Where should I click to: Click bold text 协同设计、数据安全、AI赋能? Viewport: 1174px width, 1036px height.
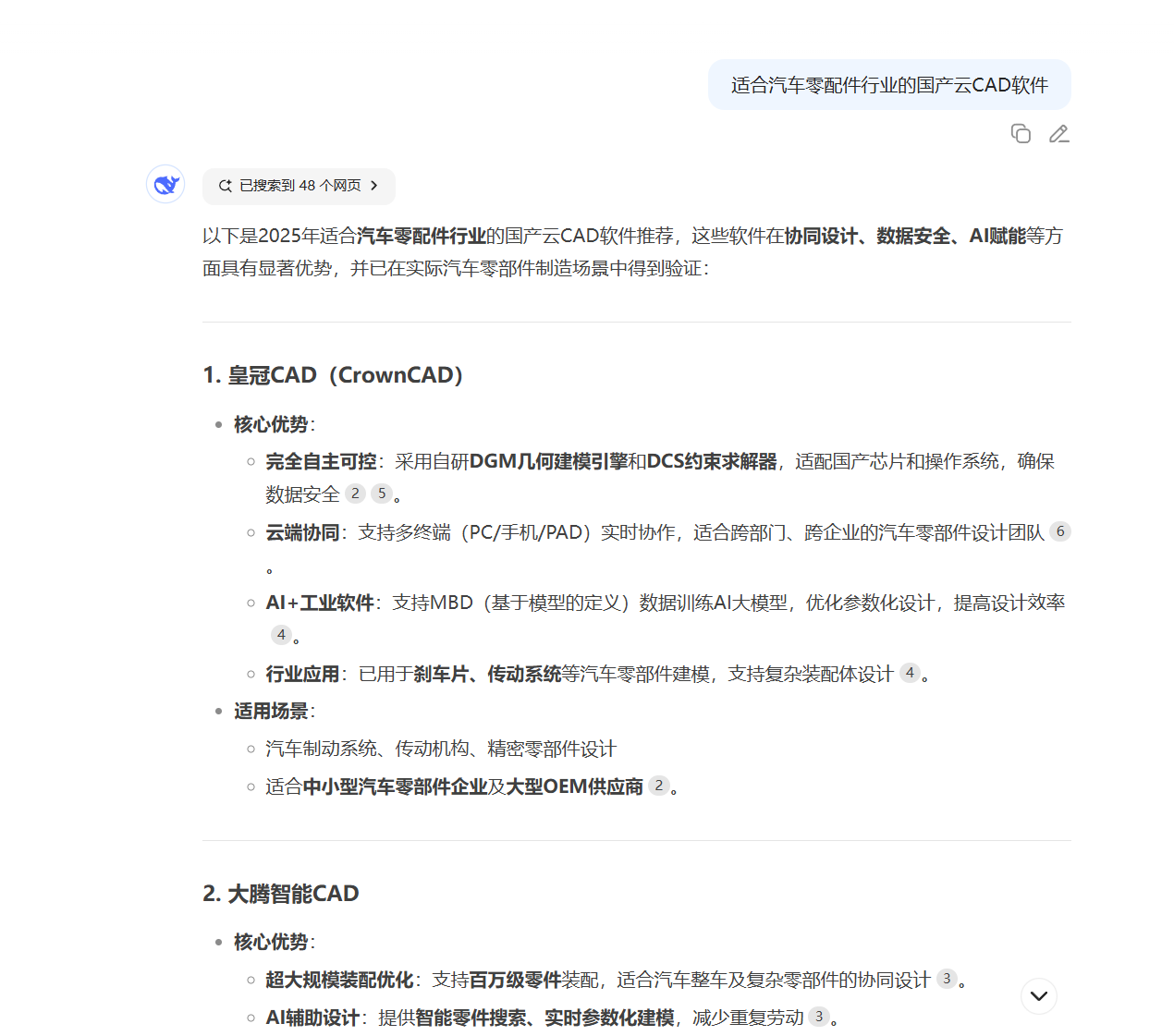point(906,236)
